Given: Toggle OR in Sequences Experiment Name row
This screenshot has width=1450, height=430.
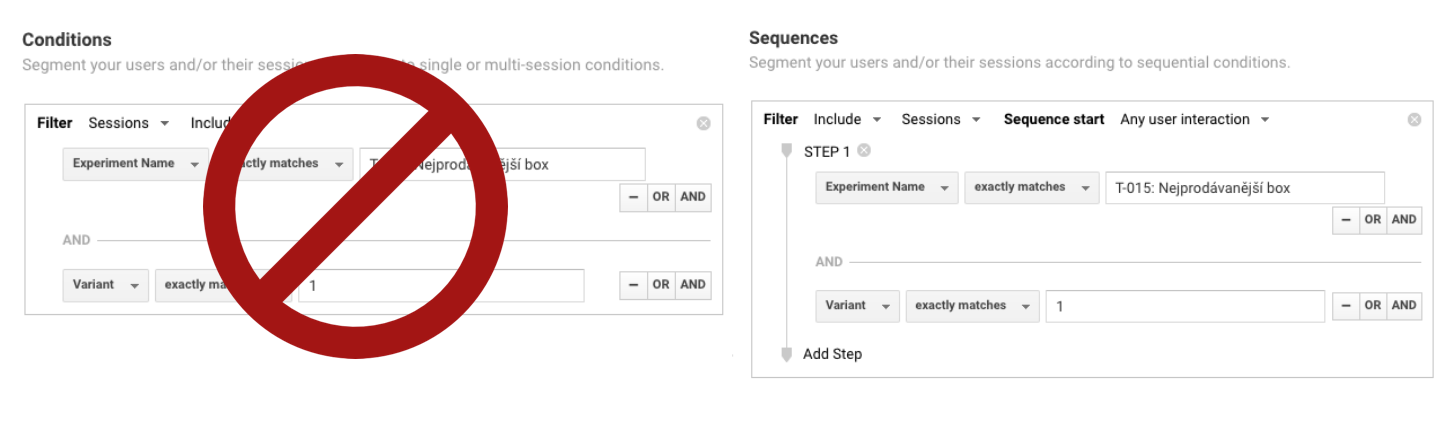Looking at the screenshot, I should [1373, 220].
